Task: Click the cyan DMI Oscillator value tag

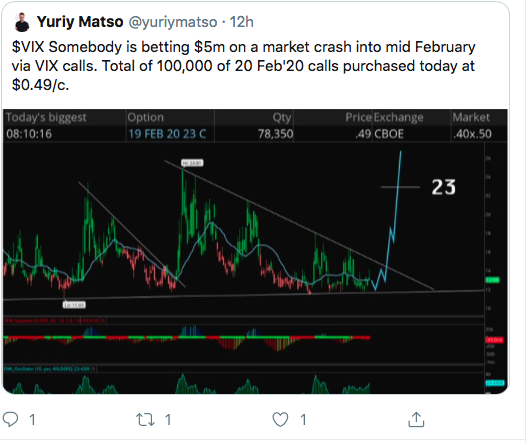Action: (x=495, y=383)
